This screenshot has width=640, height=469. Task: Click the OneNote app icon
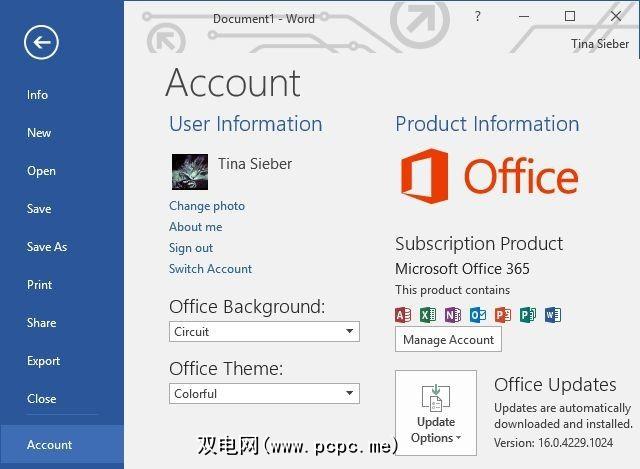[x=453, y=315]
